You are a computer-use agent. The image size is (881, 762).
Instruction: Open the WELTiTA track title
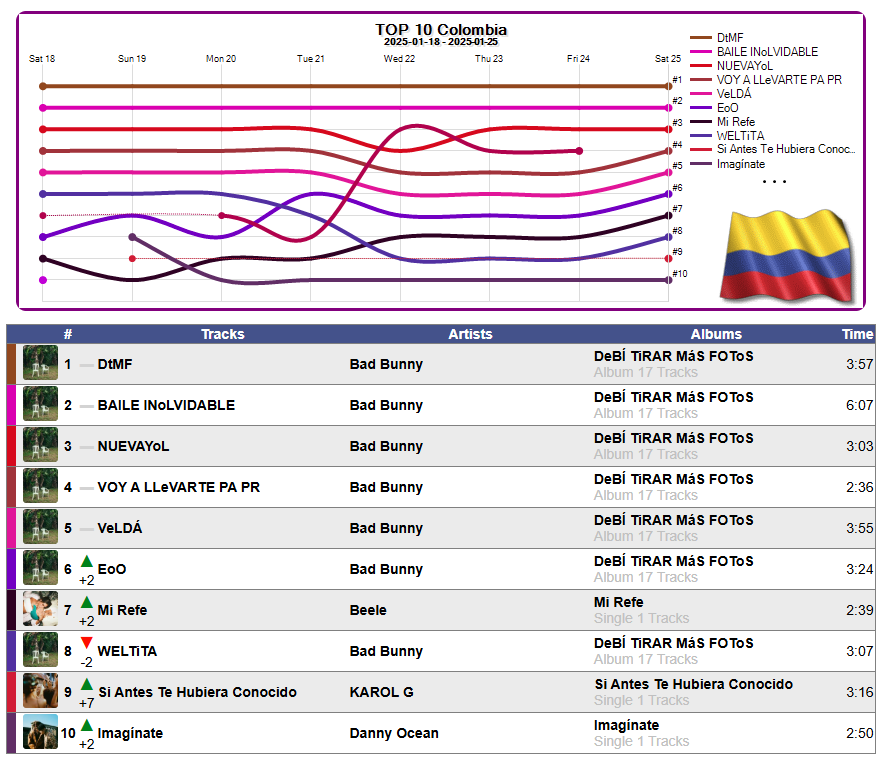[x=127, y=651]
